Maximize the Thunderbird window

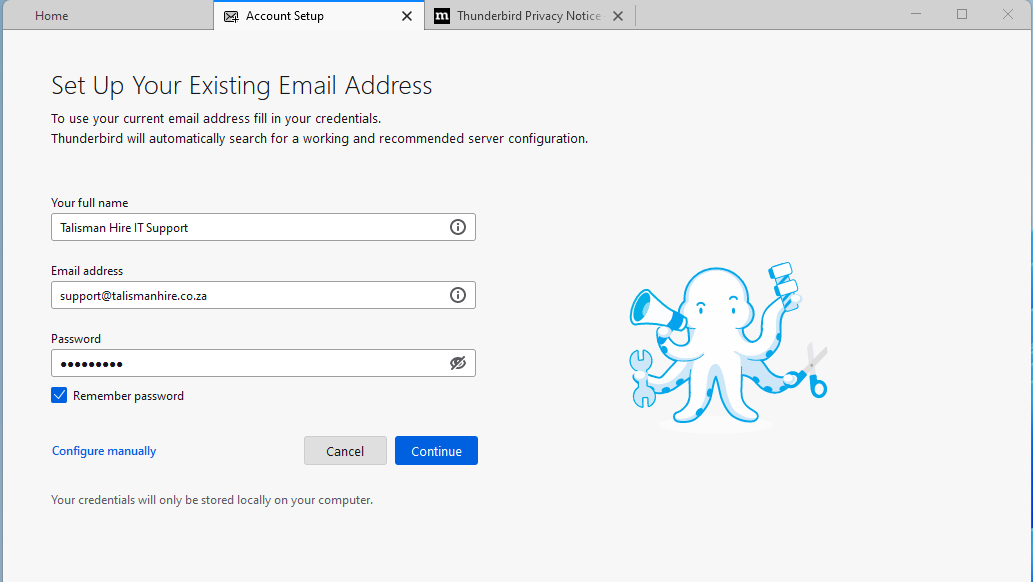click(962, 15)
